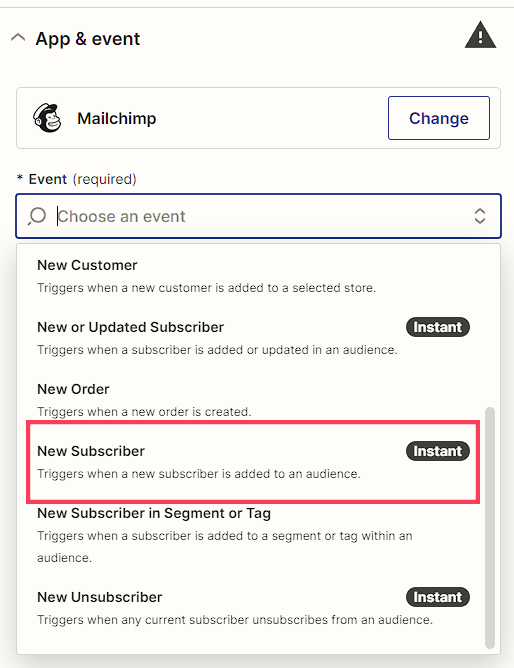This screenshot has width=514, height=668.
Task: Click Instant badge beside New Unsubscriber
Action: point(438,597)
